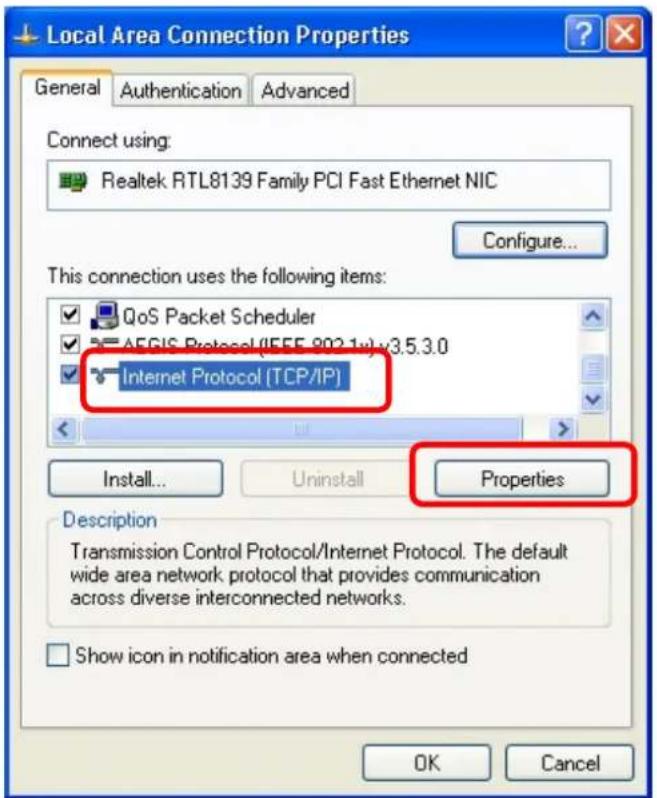
Task: Click the Internet Protocol (TCP/IP) network icon
Action: pos(104,376)
